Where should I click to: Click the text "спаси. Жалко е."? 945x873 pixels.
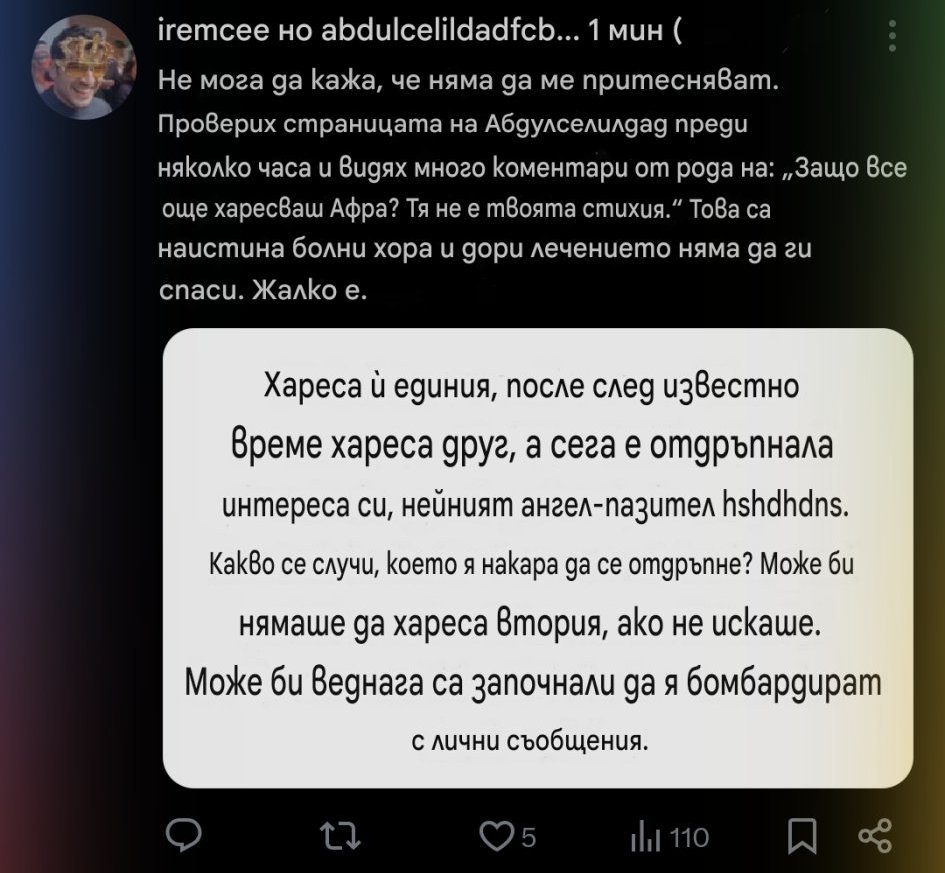pos(263,290)
